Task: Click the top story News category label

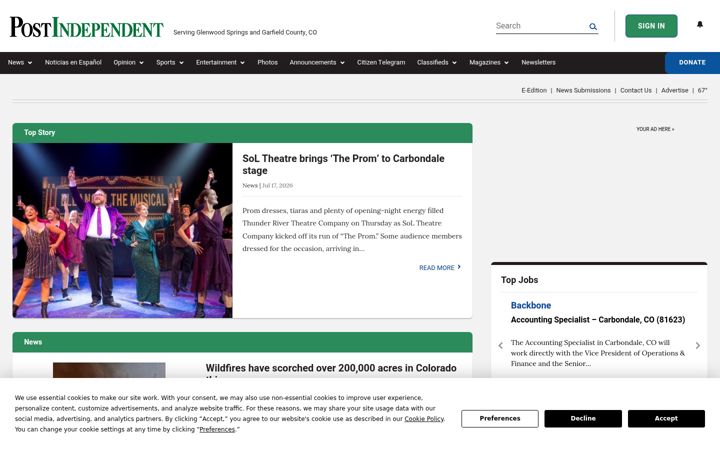Action: [x=250, y=186]
